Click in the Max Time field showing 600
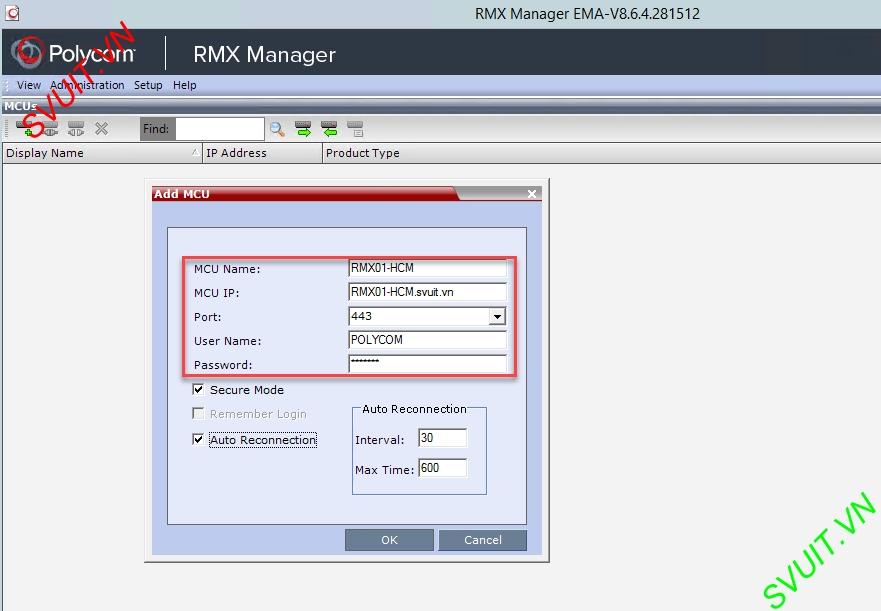This screenshot has height=611, width=881. point(443,468)
